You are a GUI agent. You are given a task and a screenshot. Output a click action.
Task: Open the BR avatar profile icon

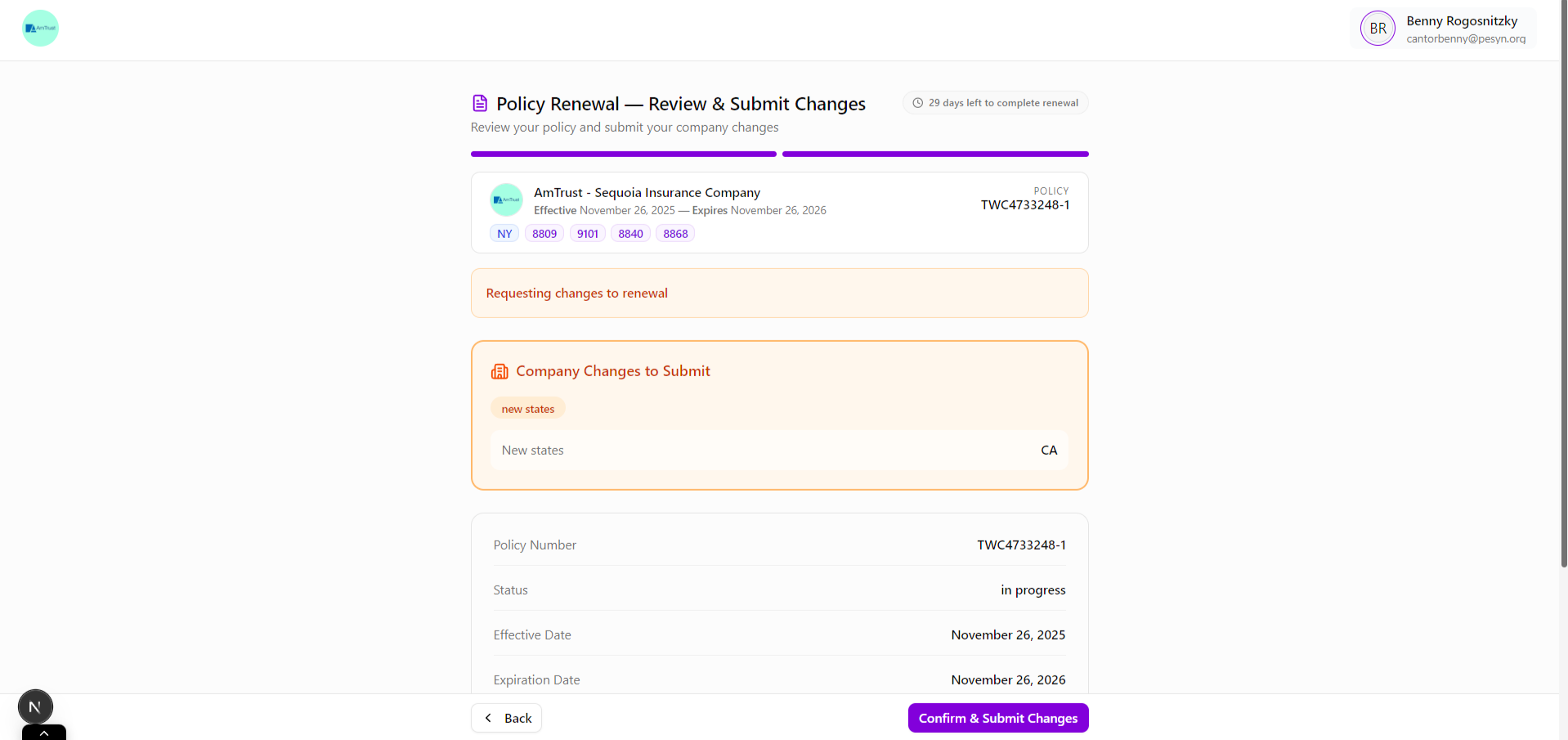click(1378, 28)
